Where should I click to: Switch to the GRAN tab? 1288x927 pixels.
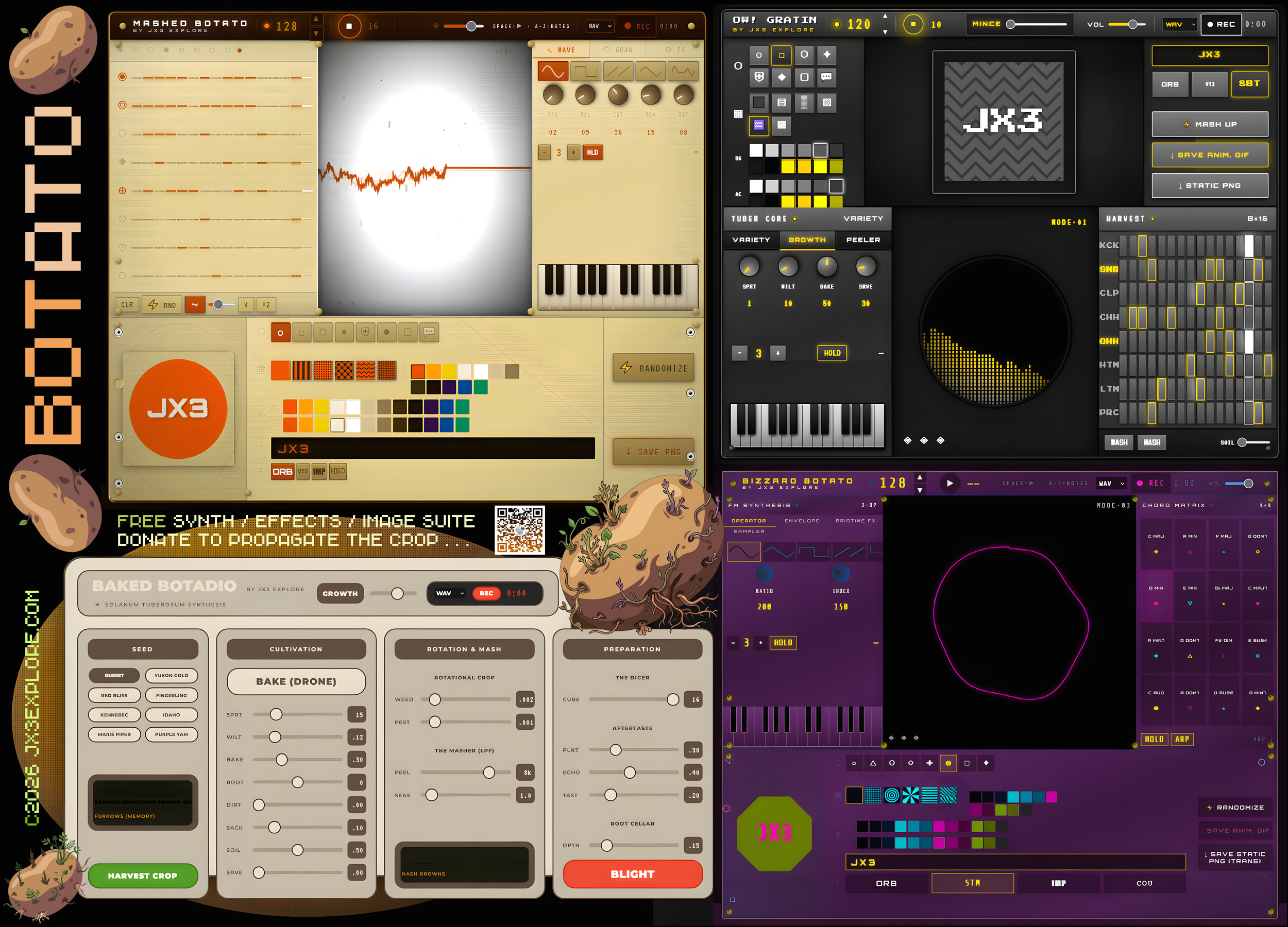point(618,50)
